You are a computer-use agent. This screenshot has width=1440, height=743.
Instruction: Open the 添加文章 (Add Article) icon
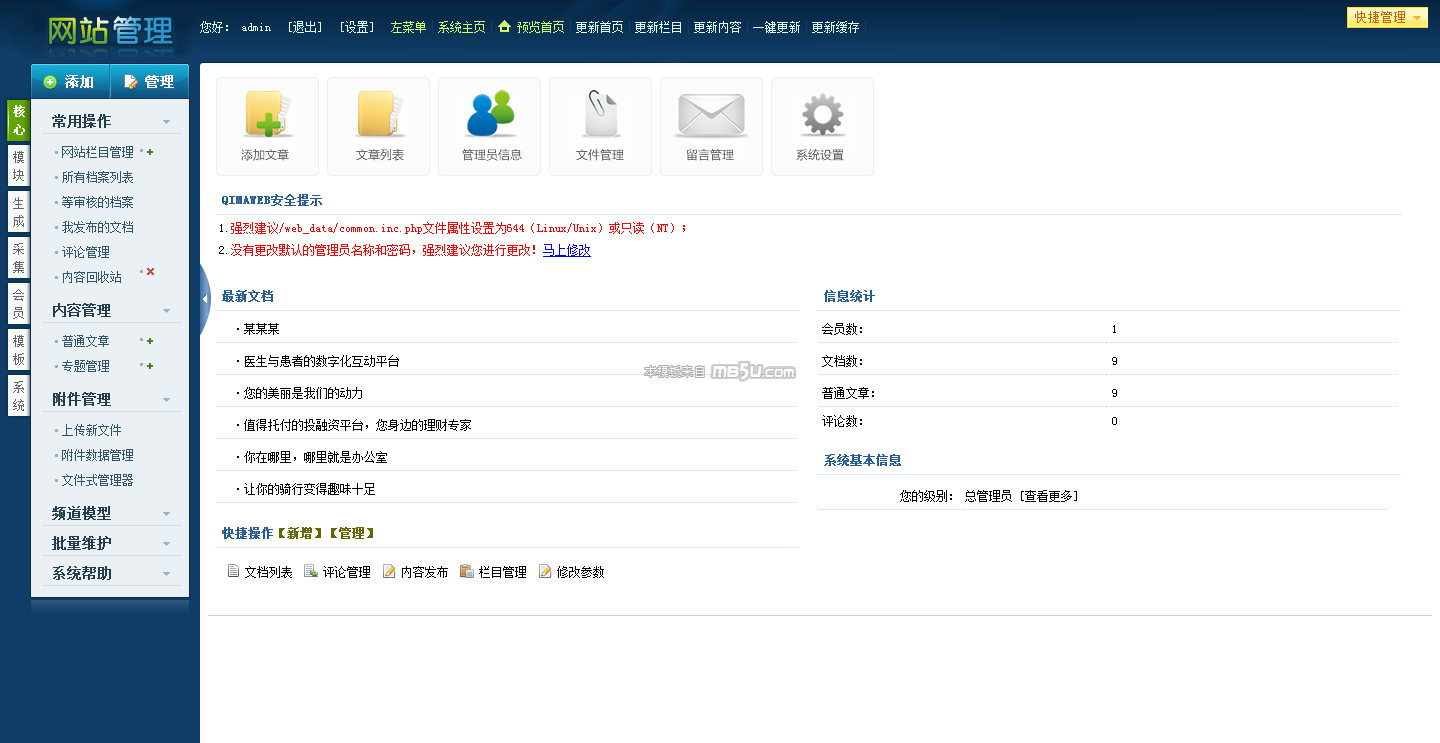pos(267,126)
